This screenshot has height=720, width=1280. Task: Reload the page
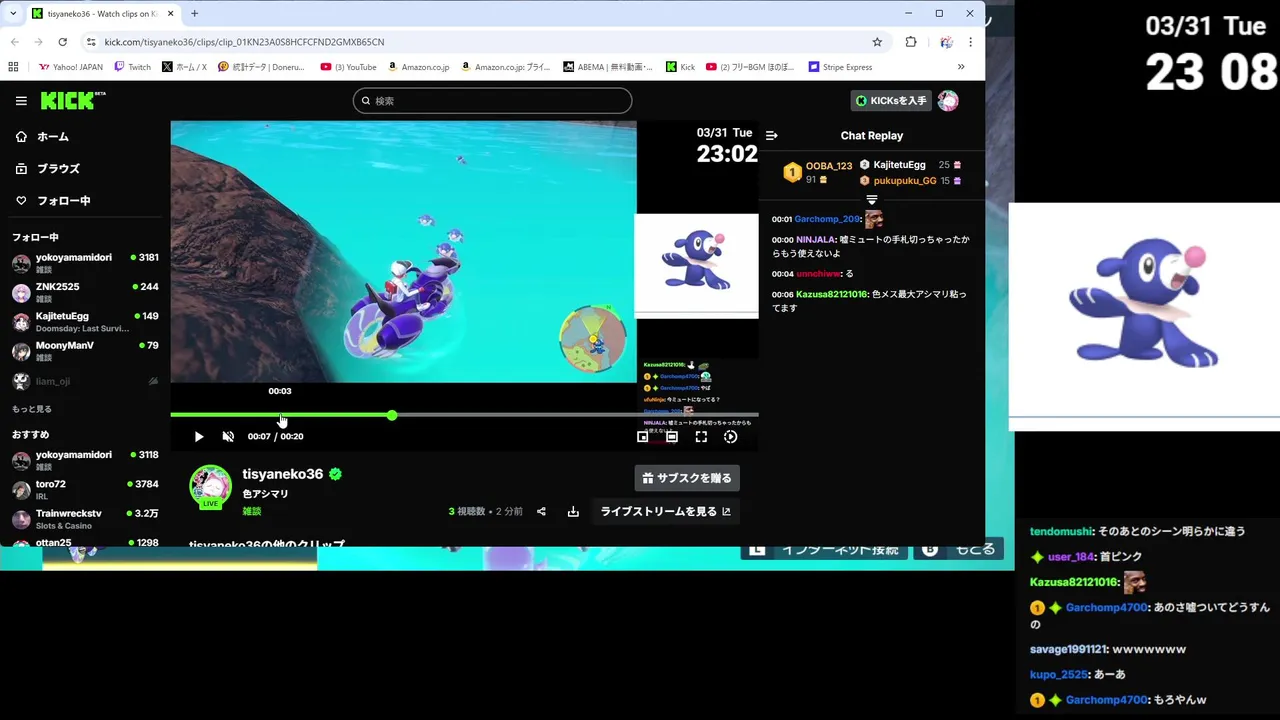62,42
